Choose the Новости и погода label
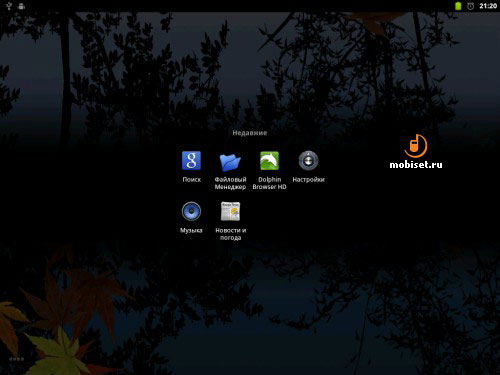The width and height of the screenshot is (500, 375). [x=231, y=234]
